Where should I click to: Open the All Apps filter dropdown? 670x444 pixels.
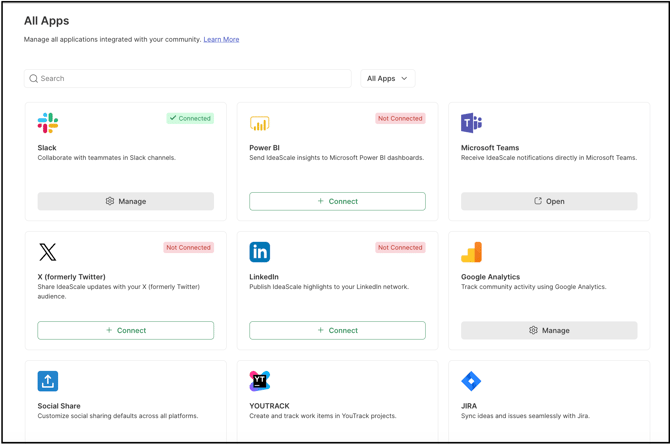(x=387, y=78)
